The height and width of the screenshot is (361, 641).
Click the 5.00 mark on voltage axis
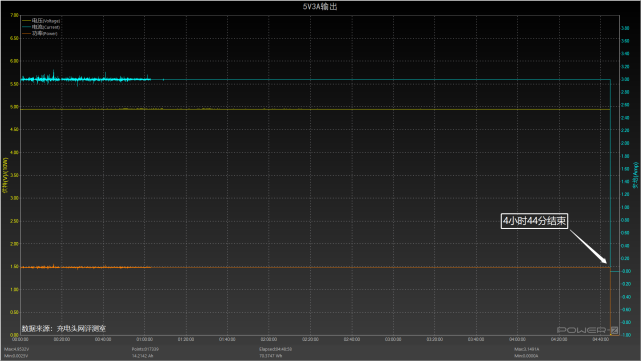(x=14, y=107)
